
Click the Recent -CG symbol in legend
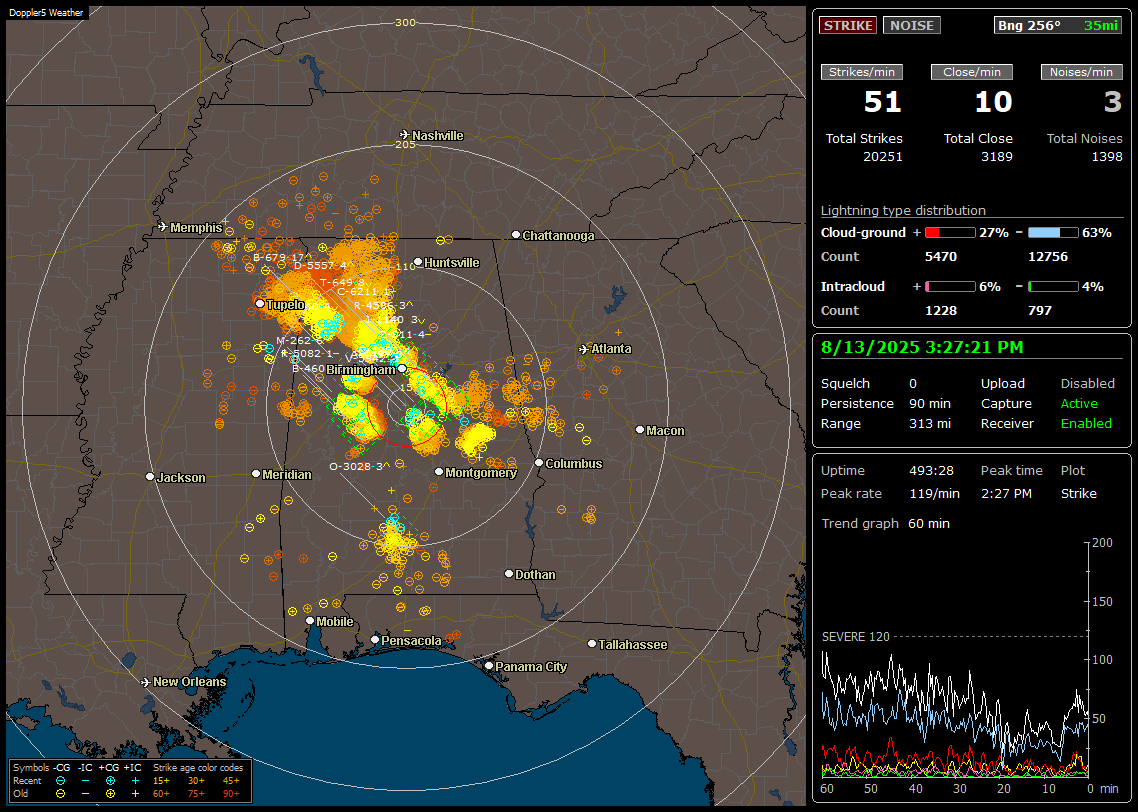pos(61,781)
